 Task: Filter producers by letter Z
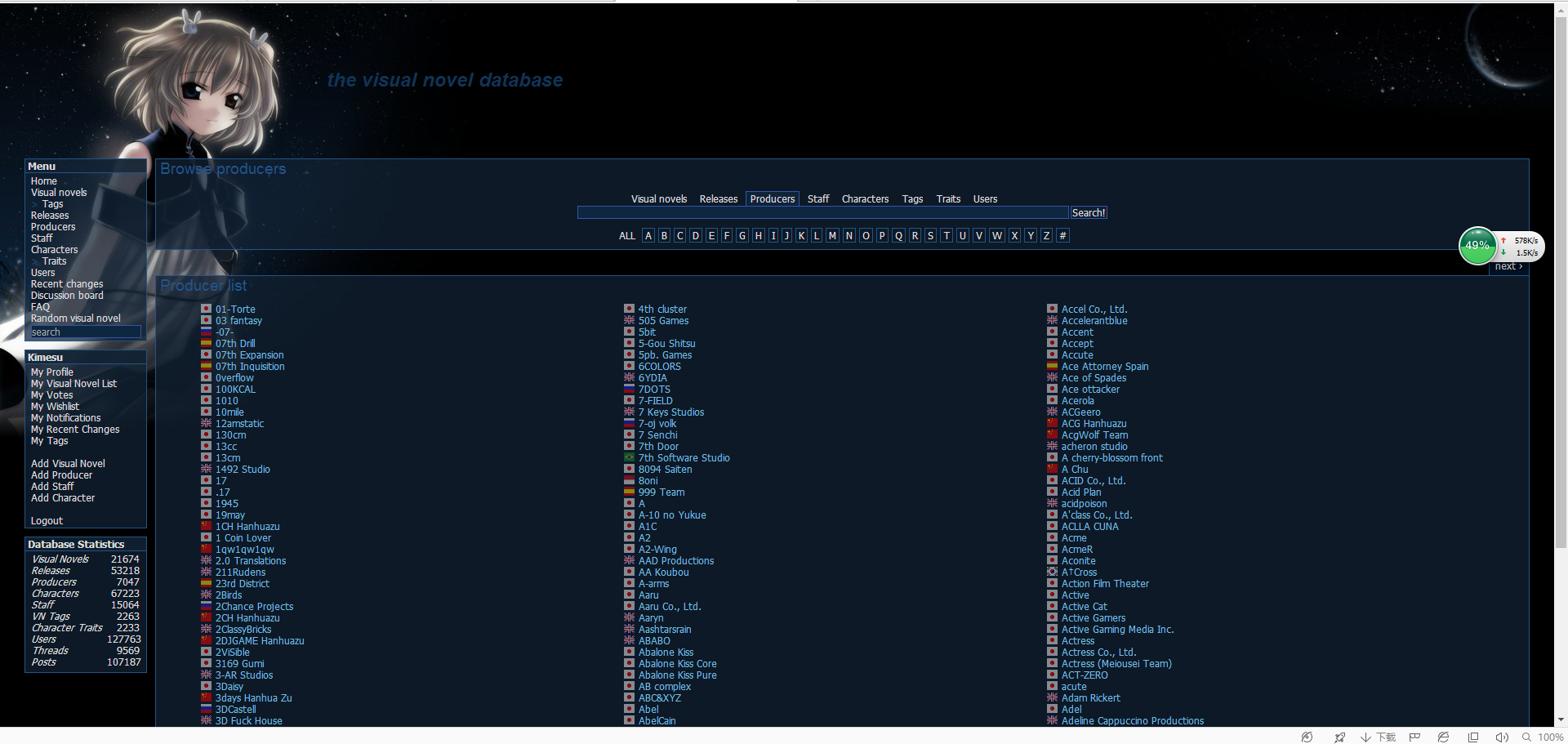click(1046, 235)
